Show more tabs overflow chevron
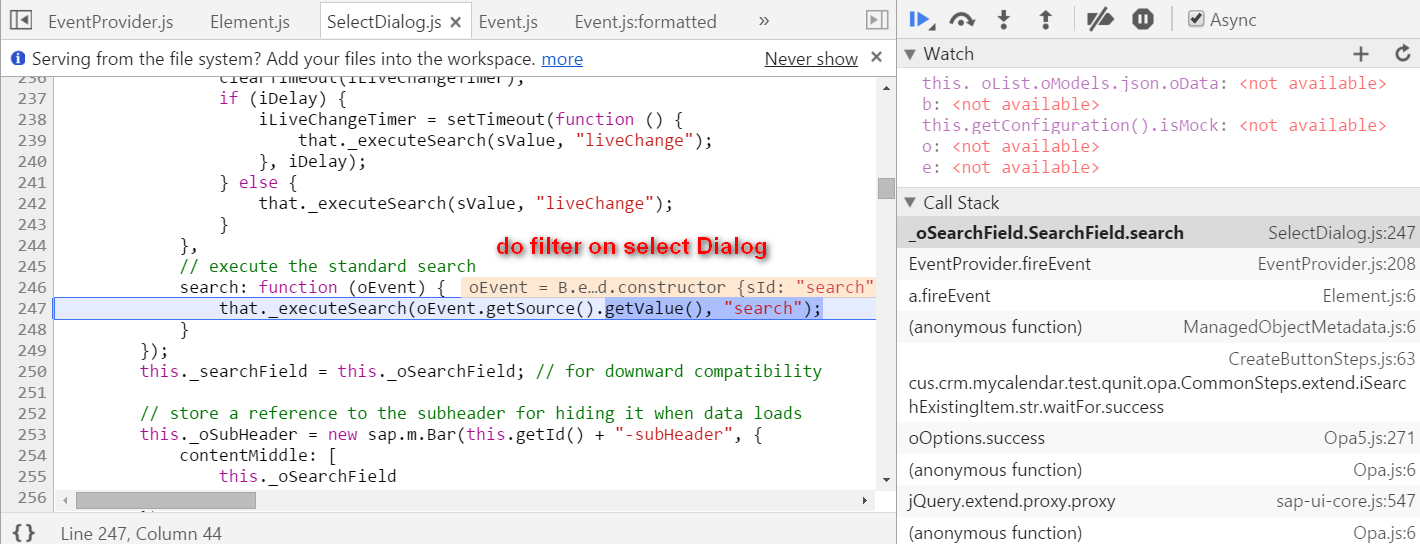This screenshot has width=1420, height=544. click(x=764, y=20)
